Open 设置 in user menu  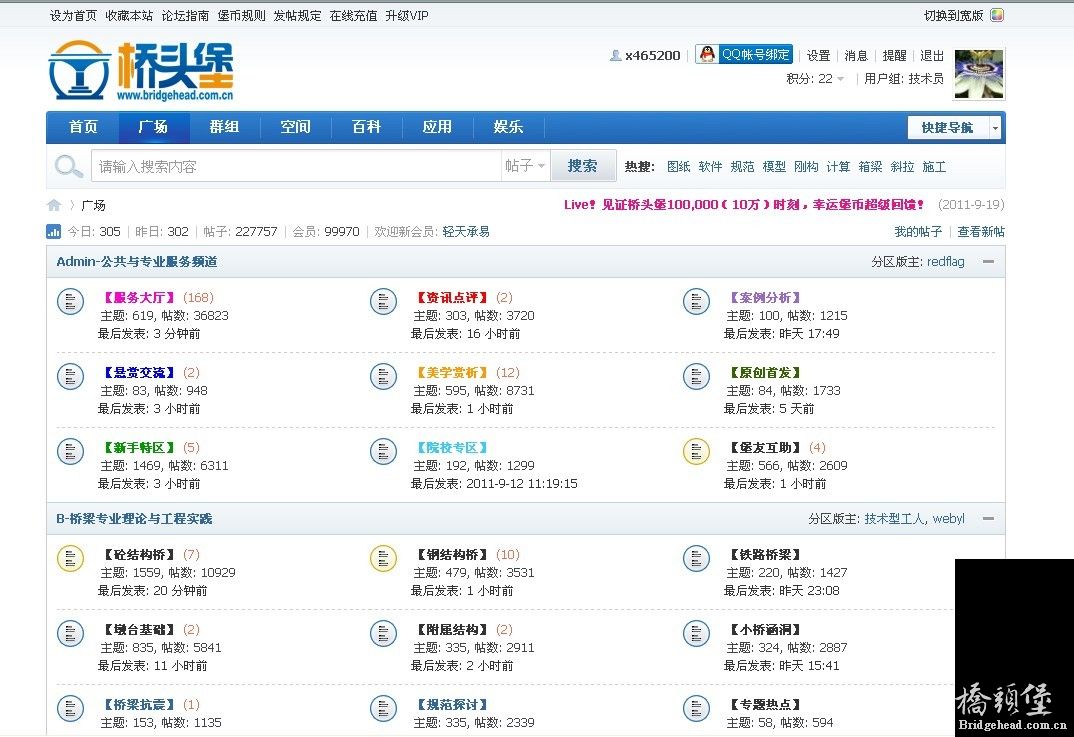(x=818, y=55)
